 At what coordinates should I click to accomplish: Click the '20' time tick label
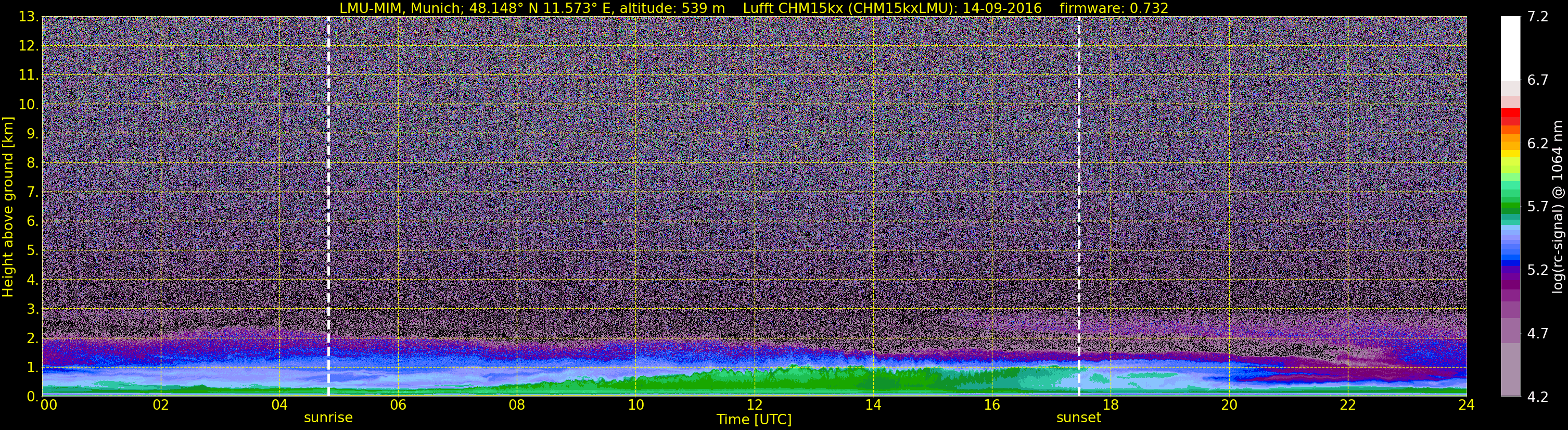click(x=1229, y=405)
